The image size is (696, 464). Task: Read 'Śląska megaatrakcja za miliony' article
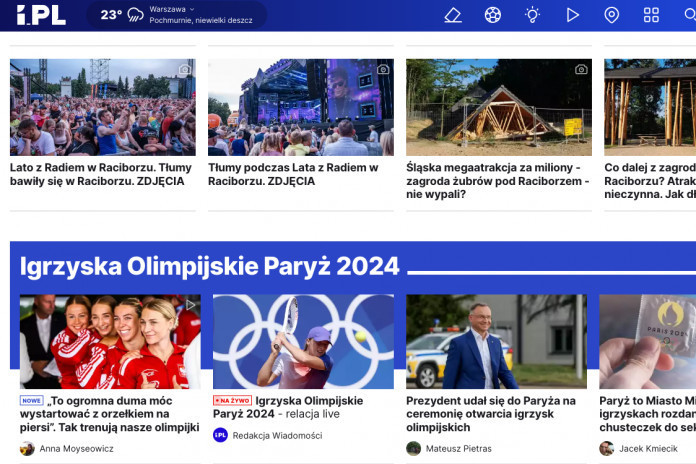pyautogui.click(x=497, y=181)
